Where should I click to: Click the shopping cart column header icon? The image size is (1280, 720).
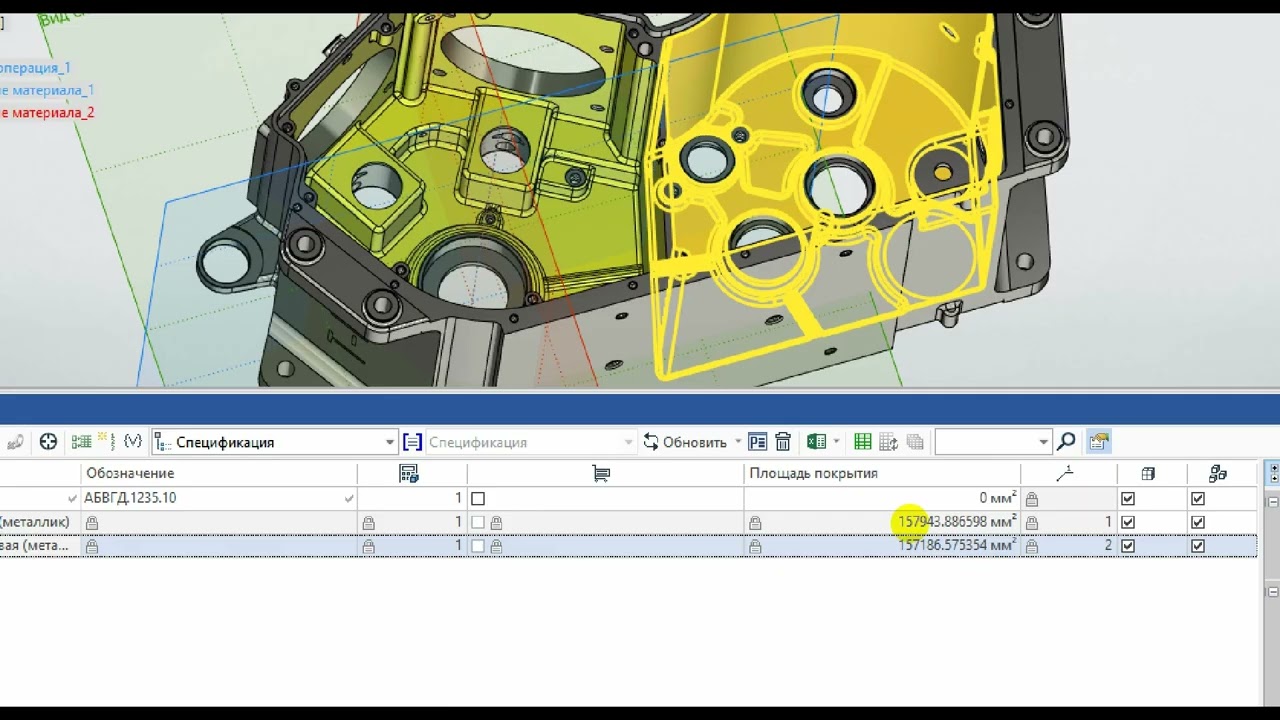tap(601, 473)
